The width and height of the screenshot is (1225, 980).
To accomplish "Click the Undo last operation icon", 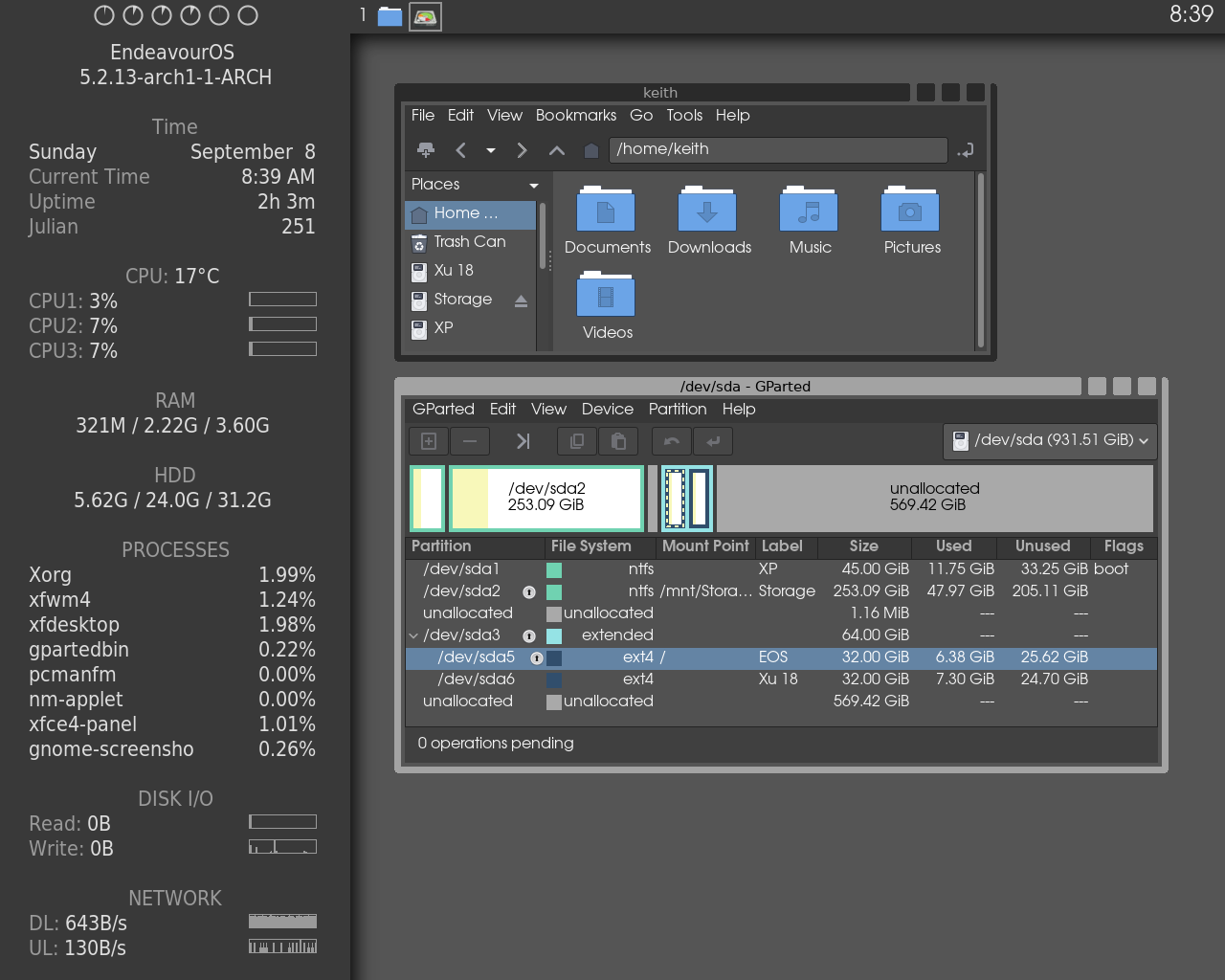I will click(672, 441).
